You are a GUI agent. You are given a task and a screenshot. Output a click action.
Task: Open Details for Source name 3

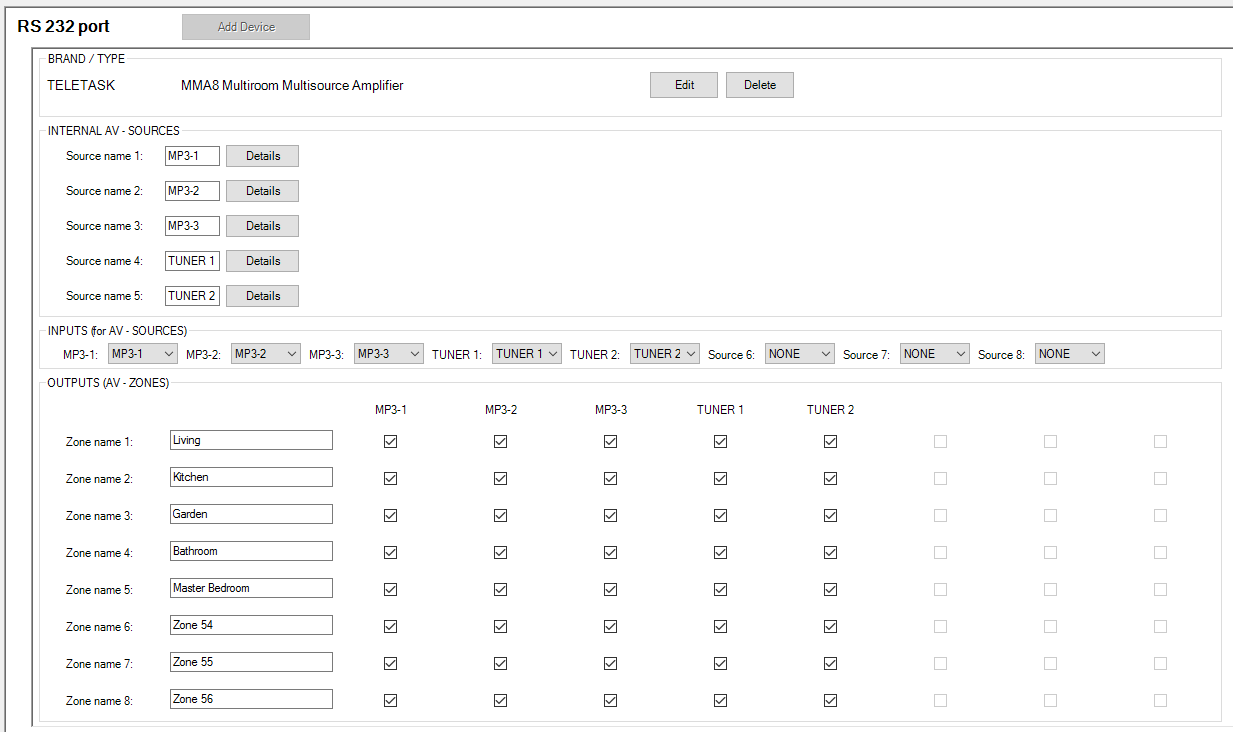pos(262,226)
